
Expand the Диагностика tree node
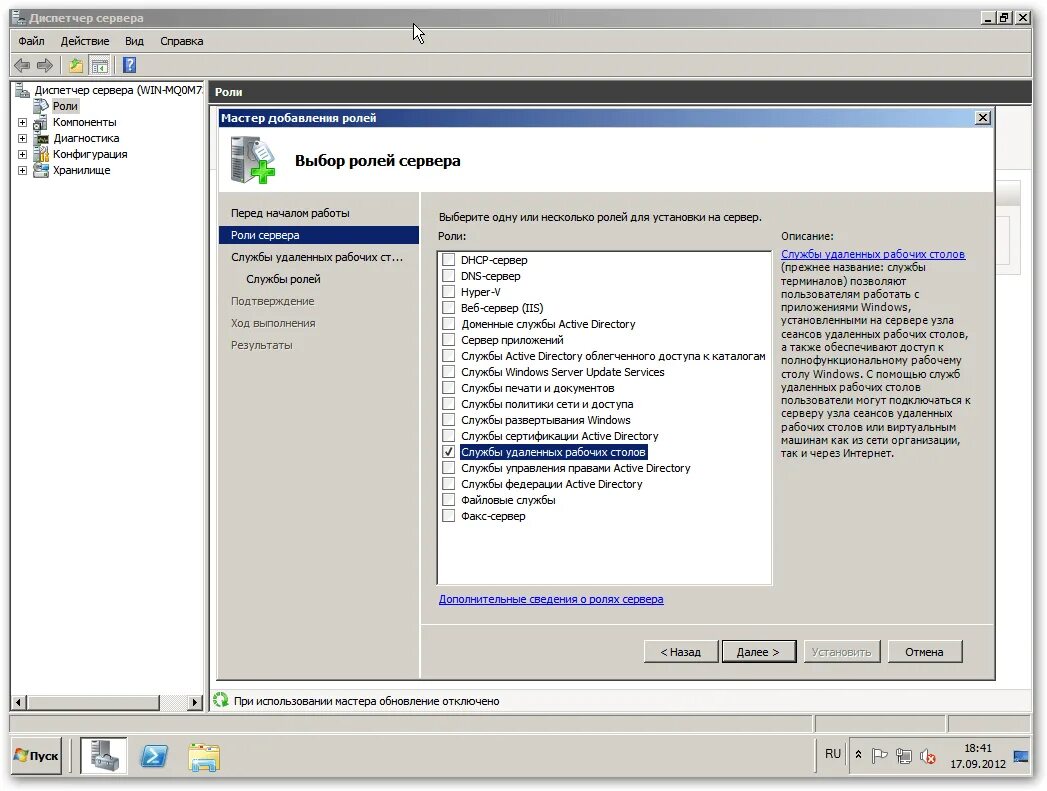pyautogui.click(x=22, y=138)
